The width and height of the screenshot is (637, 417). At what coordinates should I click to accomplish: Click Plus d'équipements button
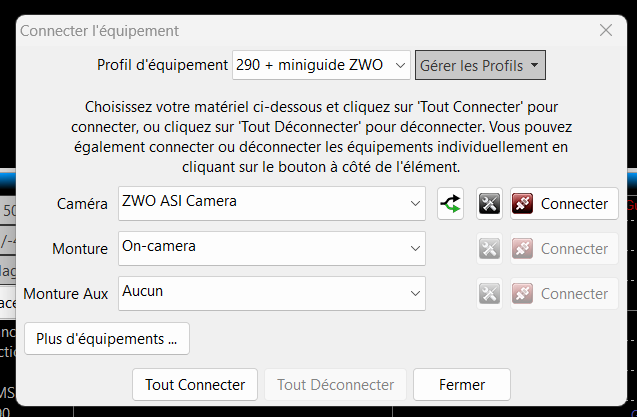tap(107, 338)
